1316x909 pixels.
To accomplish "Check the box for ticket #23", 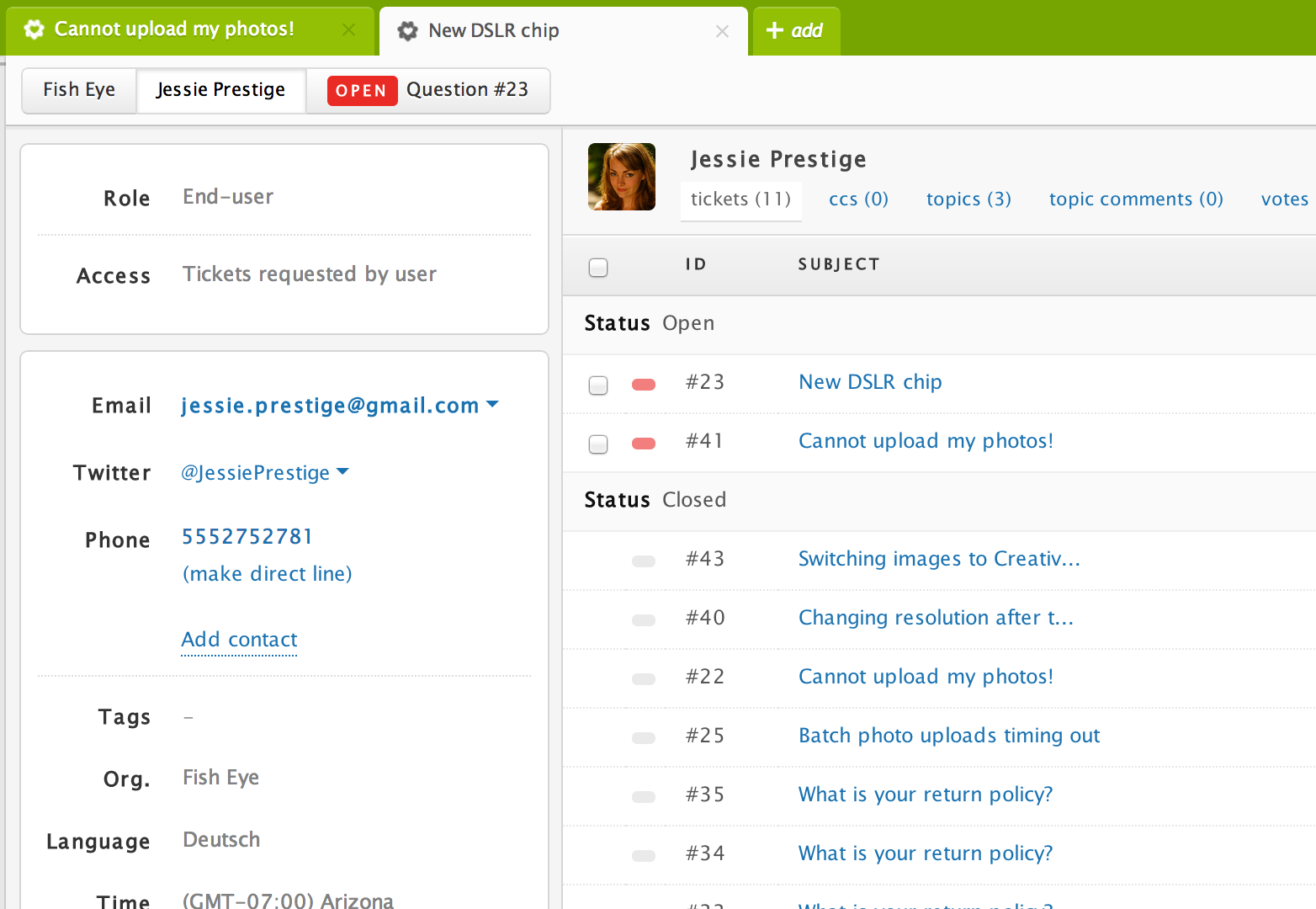I will 598,385.
